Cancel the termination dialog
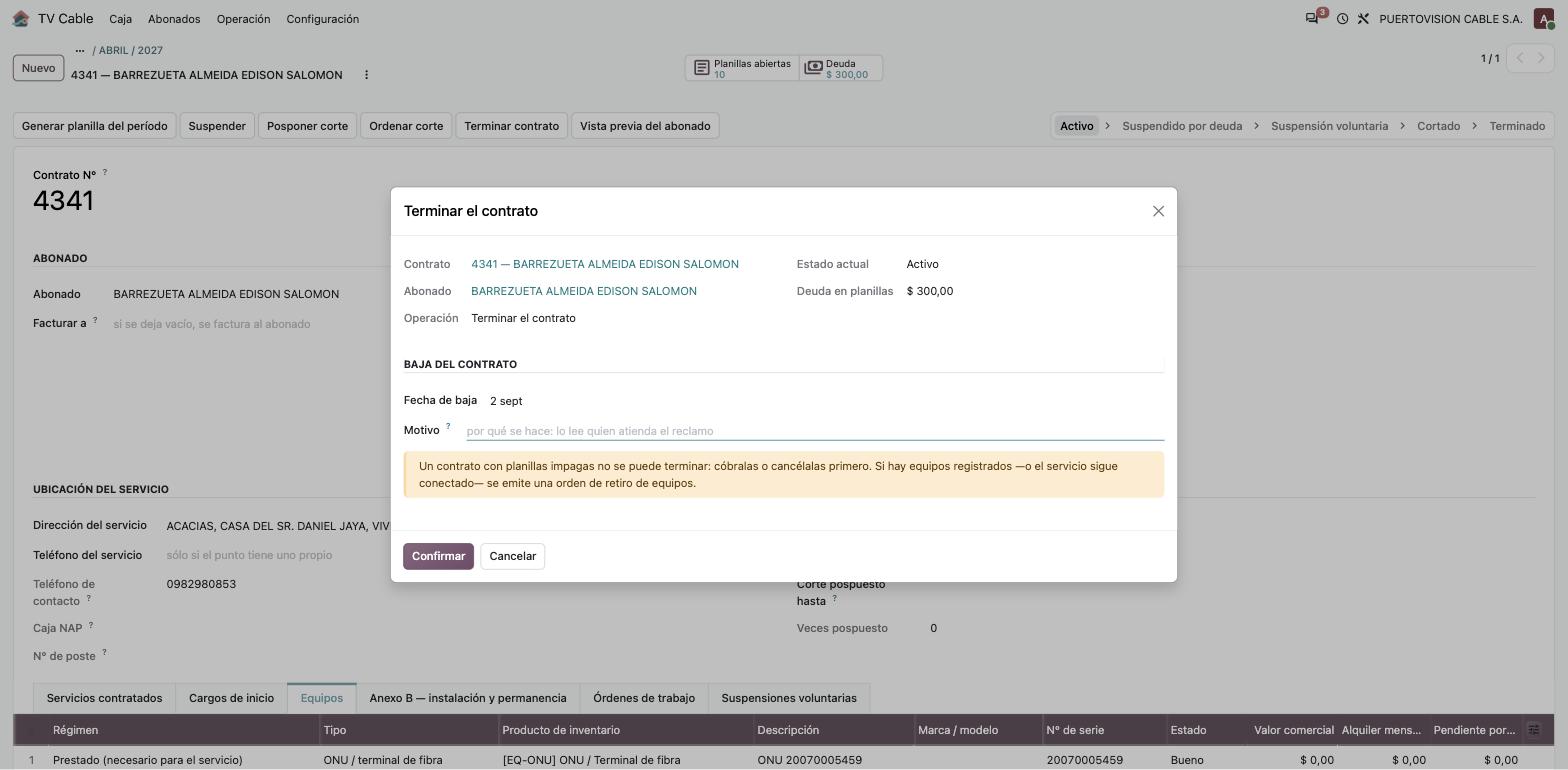This screenshot has width=1568, height=770. (513, 556)
